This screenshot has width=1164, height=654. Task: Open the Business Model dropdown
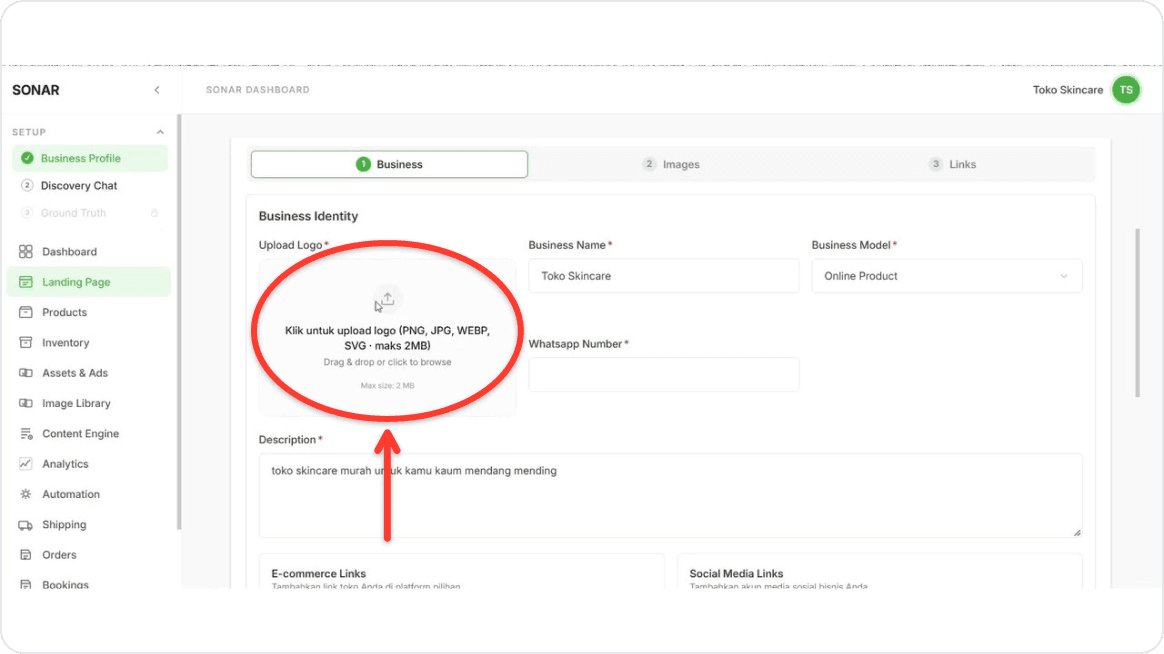[x=946, y=276]
